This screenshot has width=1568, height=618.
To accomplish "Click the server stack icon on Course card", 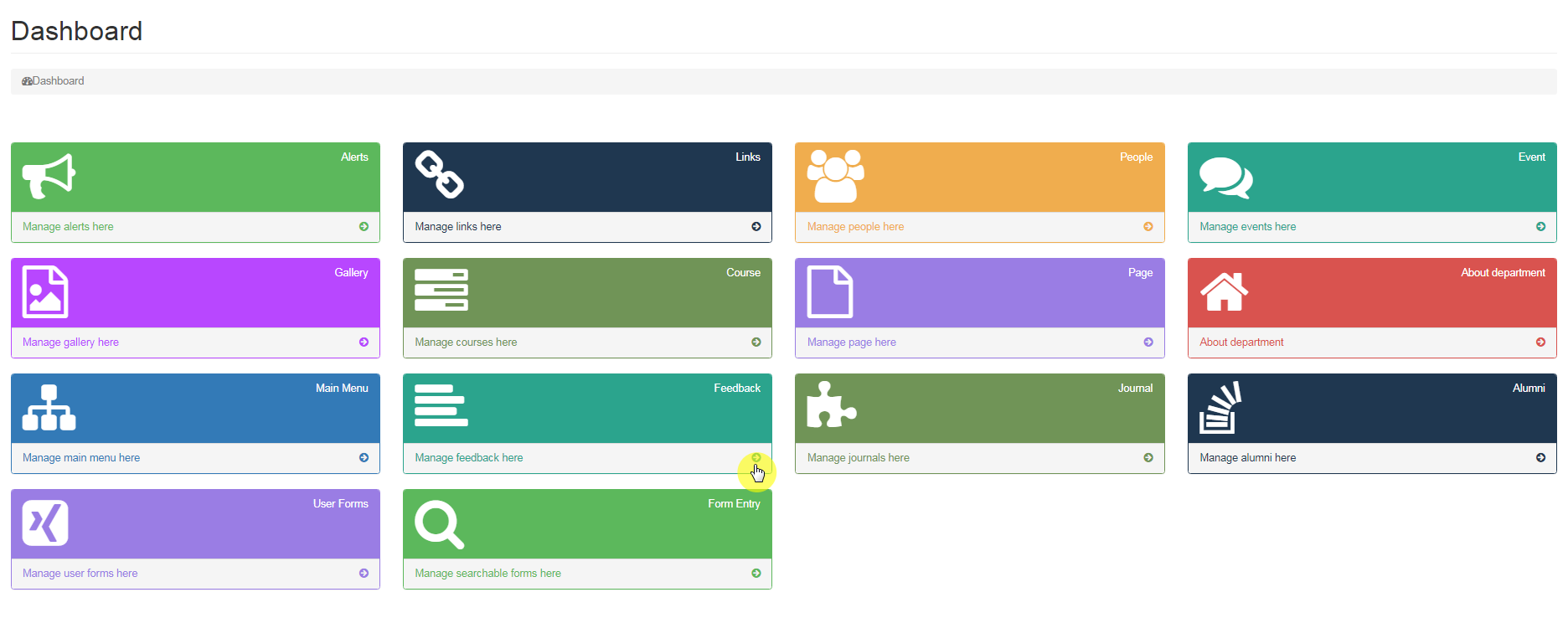I will 441,291.
